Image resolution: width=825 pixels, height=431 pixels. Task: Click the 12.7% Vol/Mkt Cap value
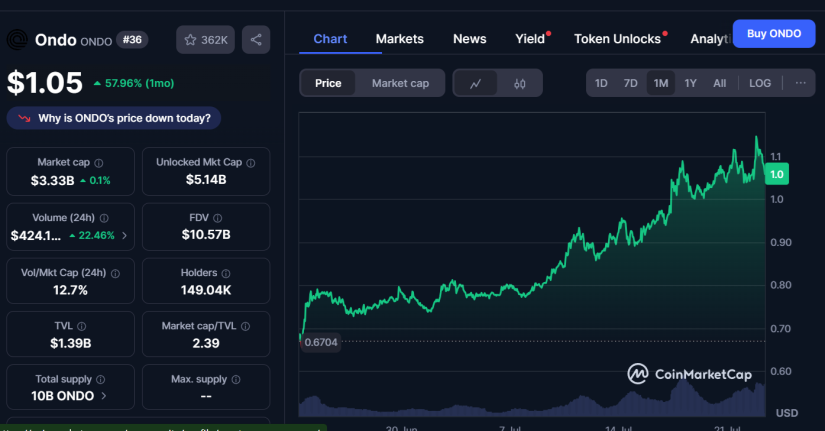(71, 290)
